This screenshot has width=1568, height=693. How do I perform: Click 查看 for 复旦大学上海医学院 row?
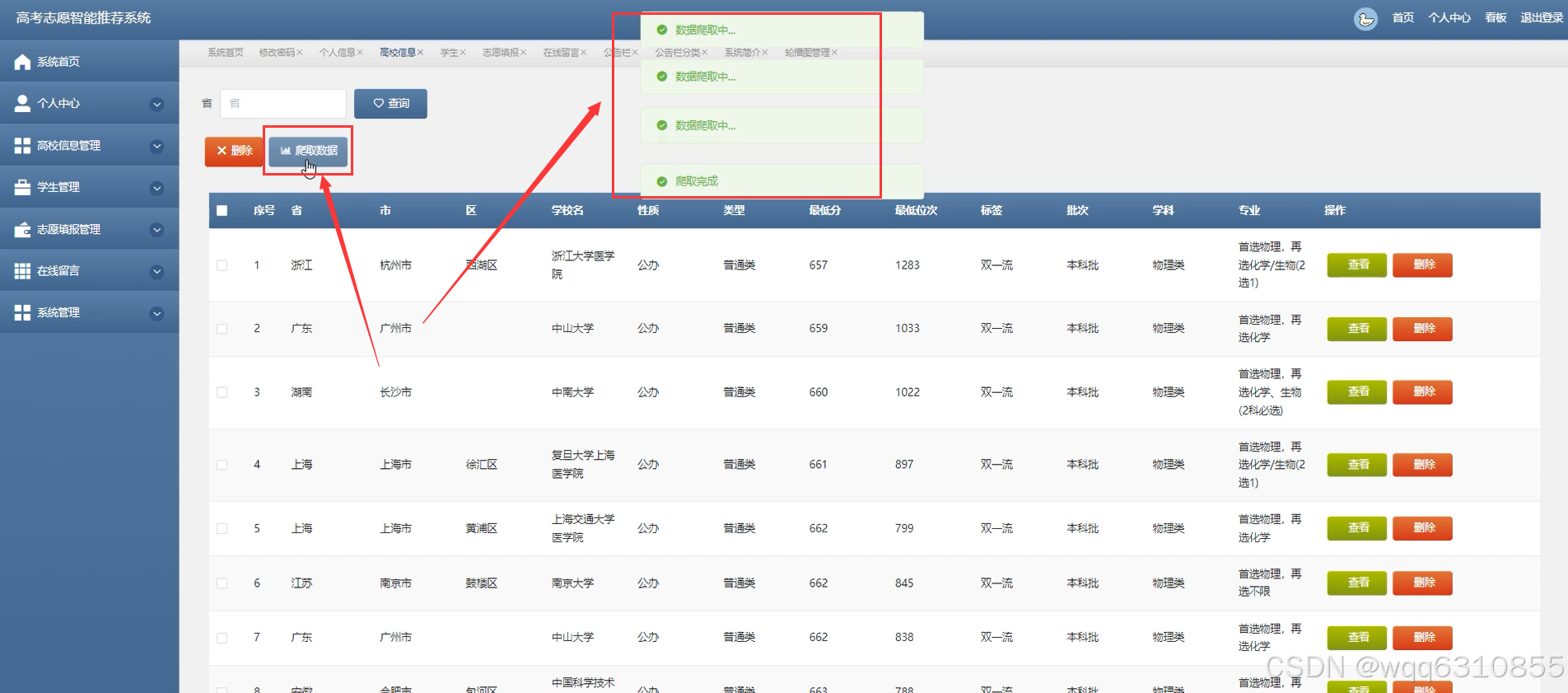coord(1357,465)
